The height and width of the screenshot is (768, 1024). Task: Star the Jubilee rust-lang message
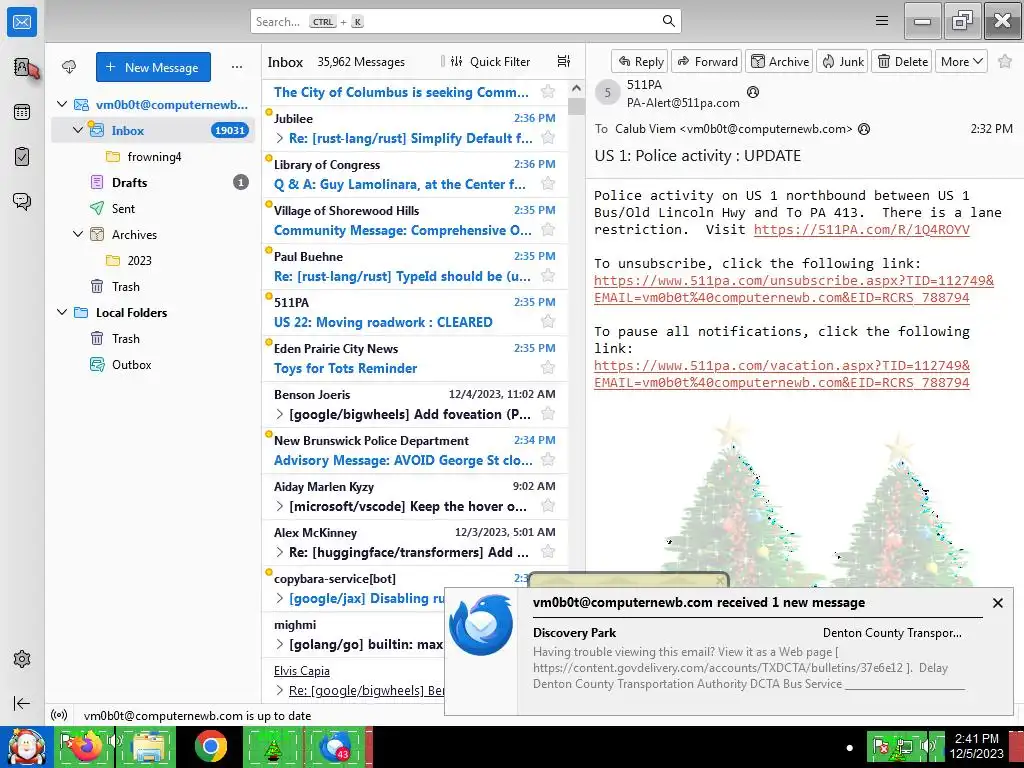548,138
